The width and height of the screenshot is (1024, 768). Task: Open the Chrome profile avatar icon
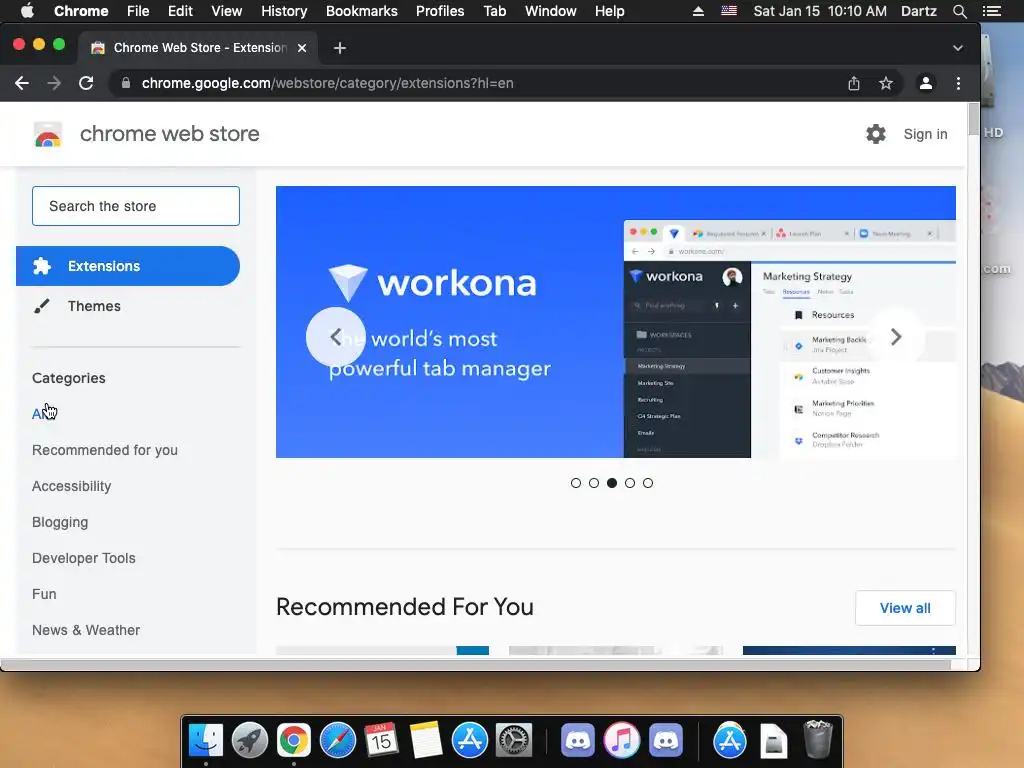[x=925, y=83]
